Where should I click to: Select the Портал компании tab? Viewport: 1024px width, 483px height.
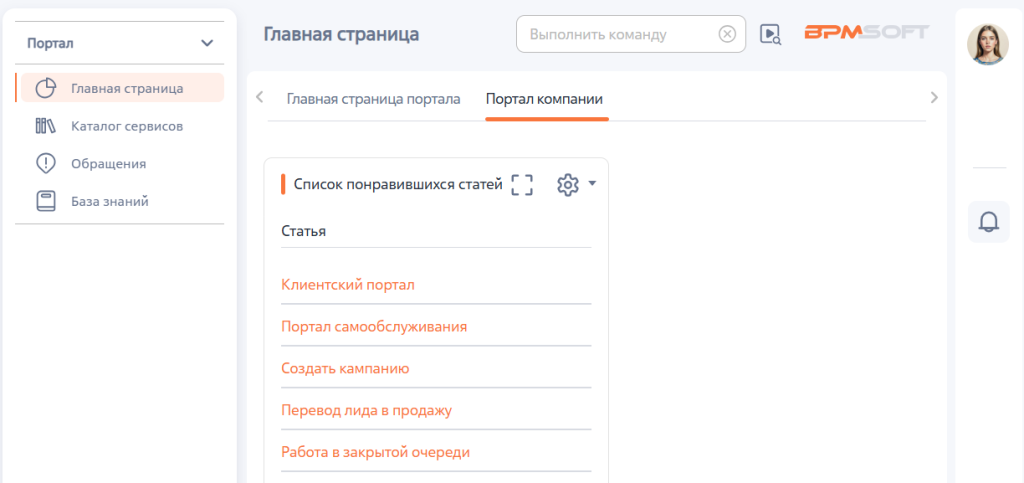(544, 99)
